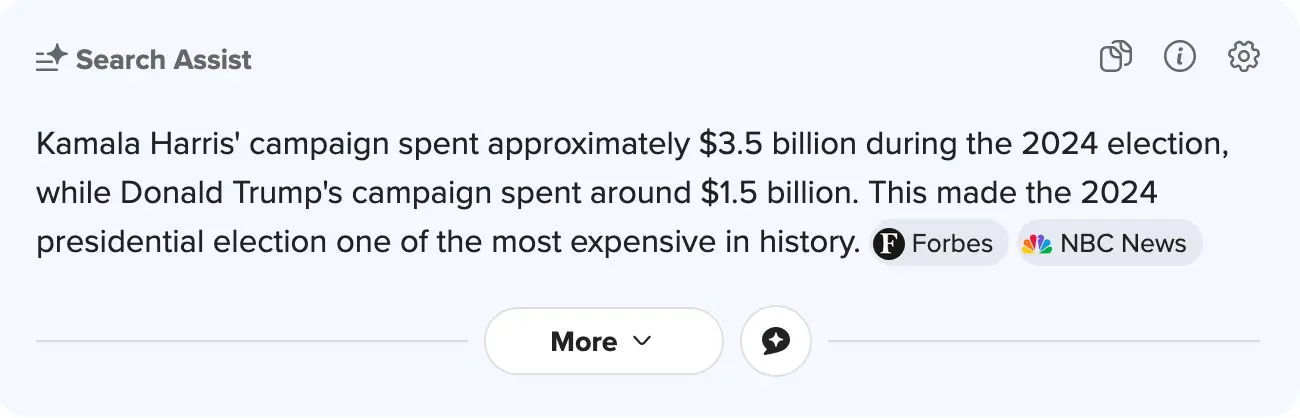Open the follow-up chat bubble icon

775,341
